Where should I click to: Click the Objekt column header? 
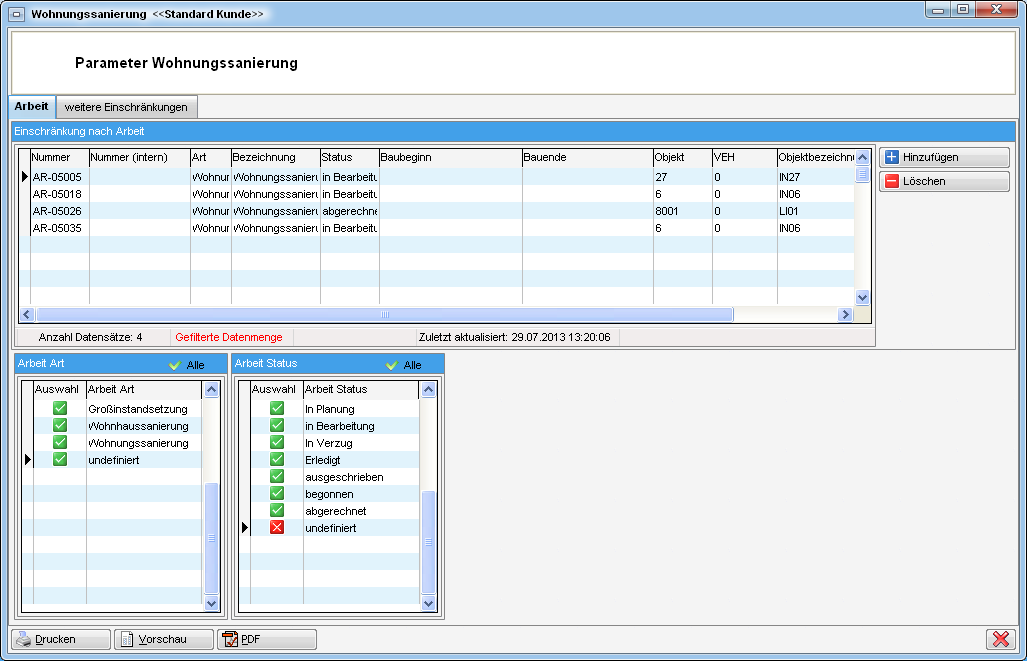(x=682, y=158)
